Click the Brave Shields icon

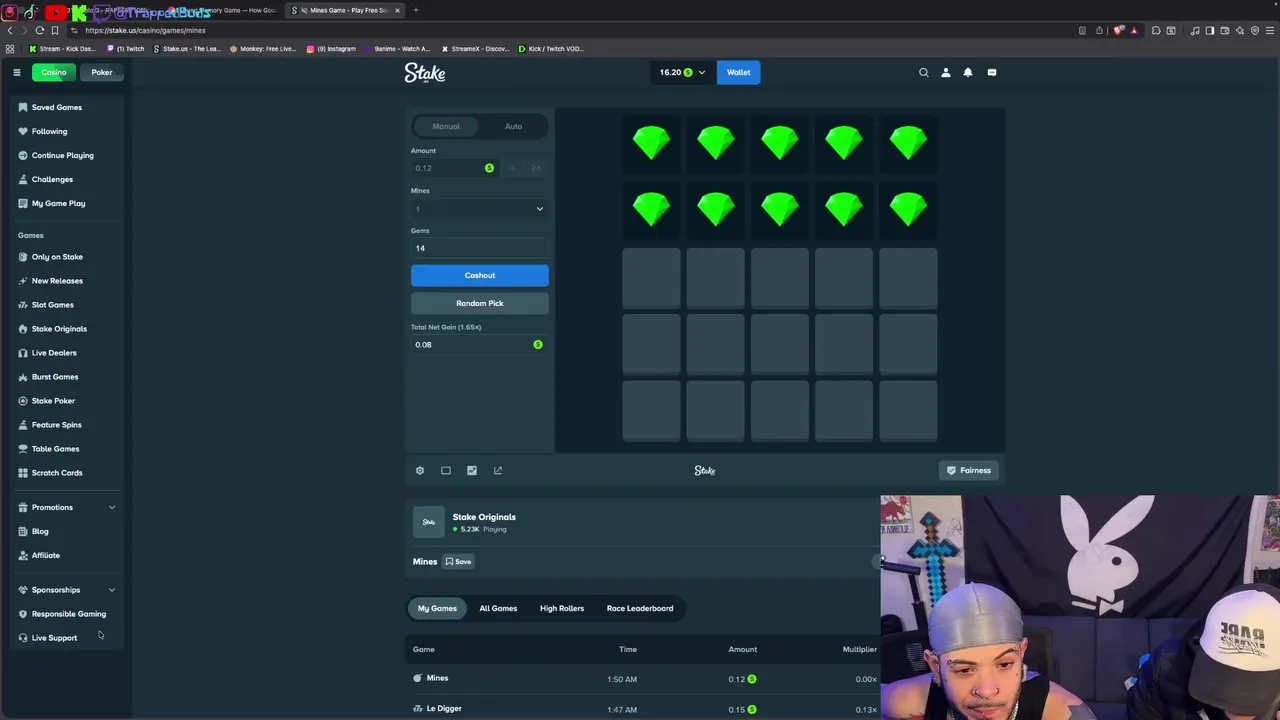point(1118,30)
